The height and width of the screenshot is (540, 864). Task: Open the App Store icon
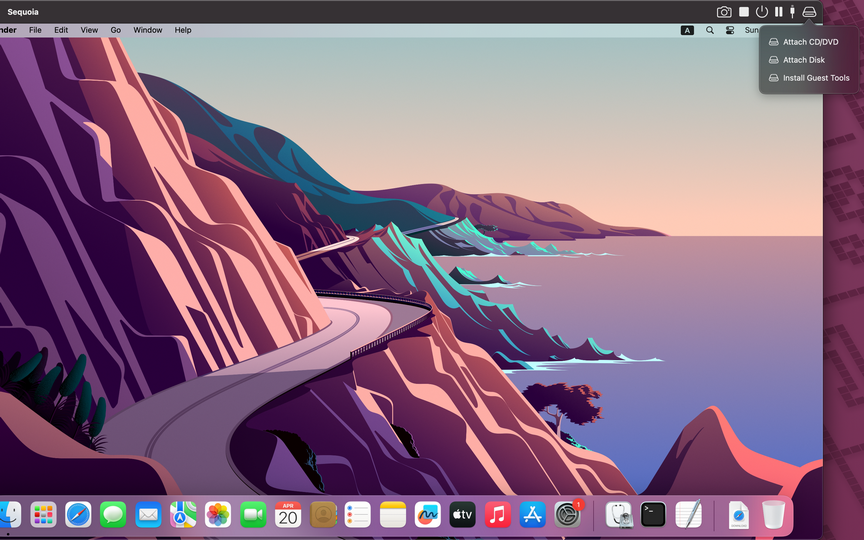point(532,515)
